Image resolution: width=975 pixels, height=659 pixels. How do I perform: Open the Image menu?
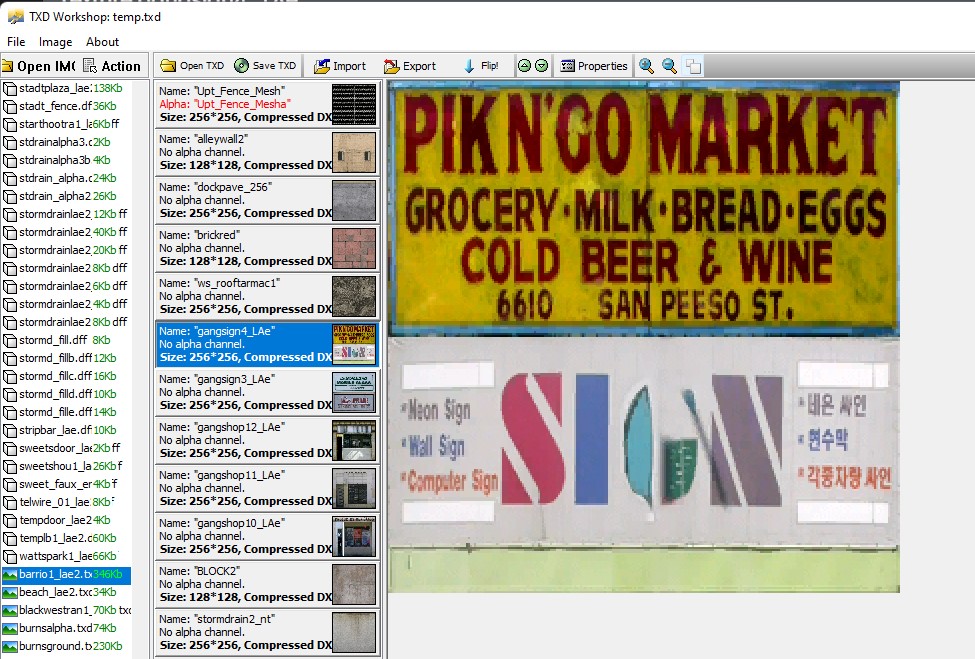click(55, 42)
